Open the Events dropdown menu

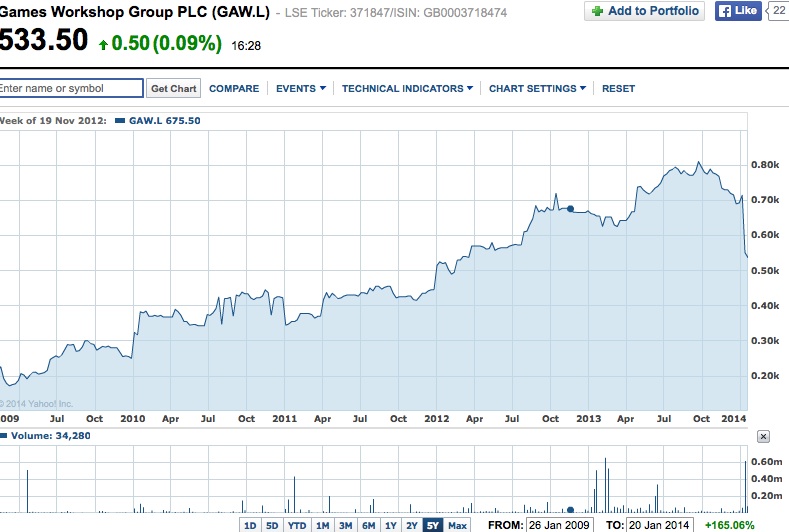coord(300,89)
